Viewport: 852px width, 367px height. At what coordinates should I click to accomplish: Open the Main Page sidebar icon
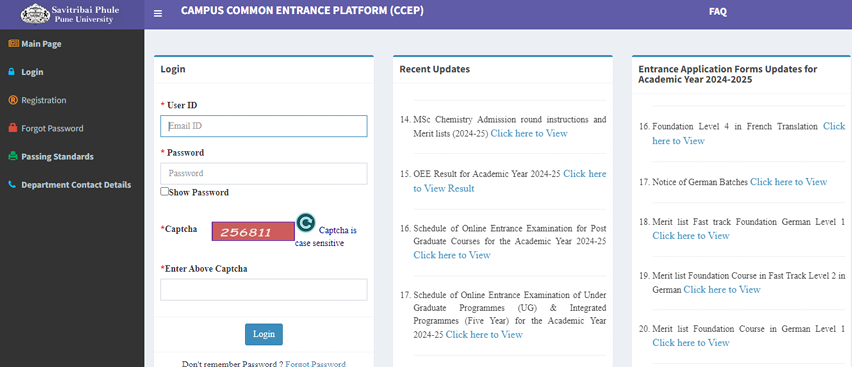(14, 43)
